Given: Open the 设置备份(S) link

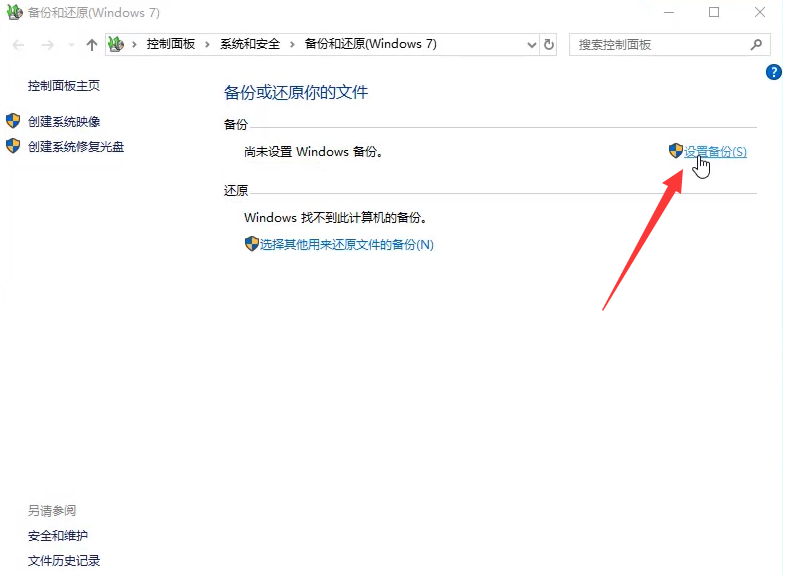Looking at the screenshot, I should tap(715, 152).
